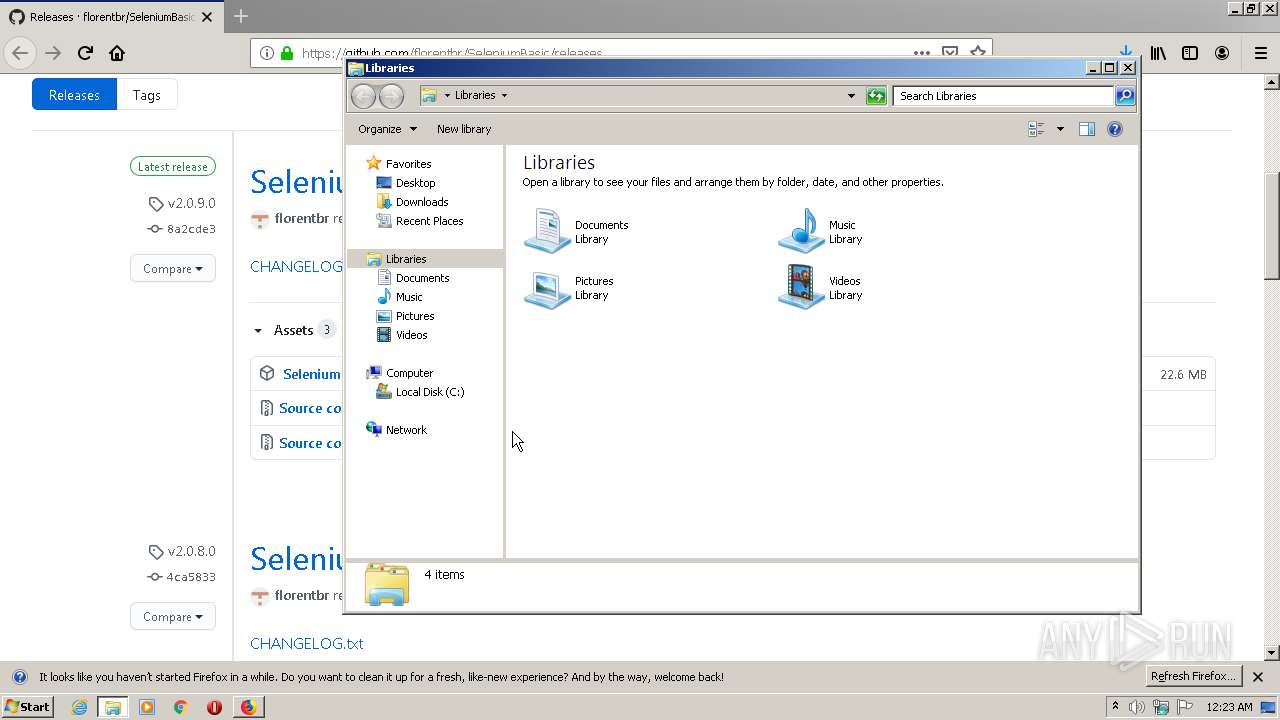Open the Documents library icon in main pane

[547, 232]
